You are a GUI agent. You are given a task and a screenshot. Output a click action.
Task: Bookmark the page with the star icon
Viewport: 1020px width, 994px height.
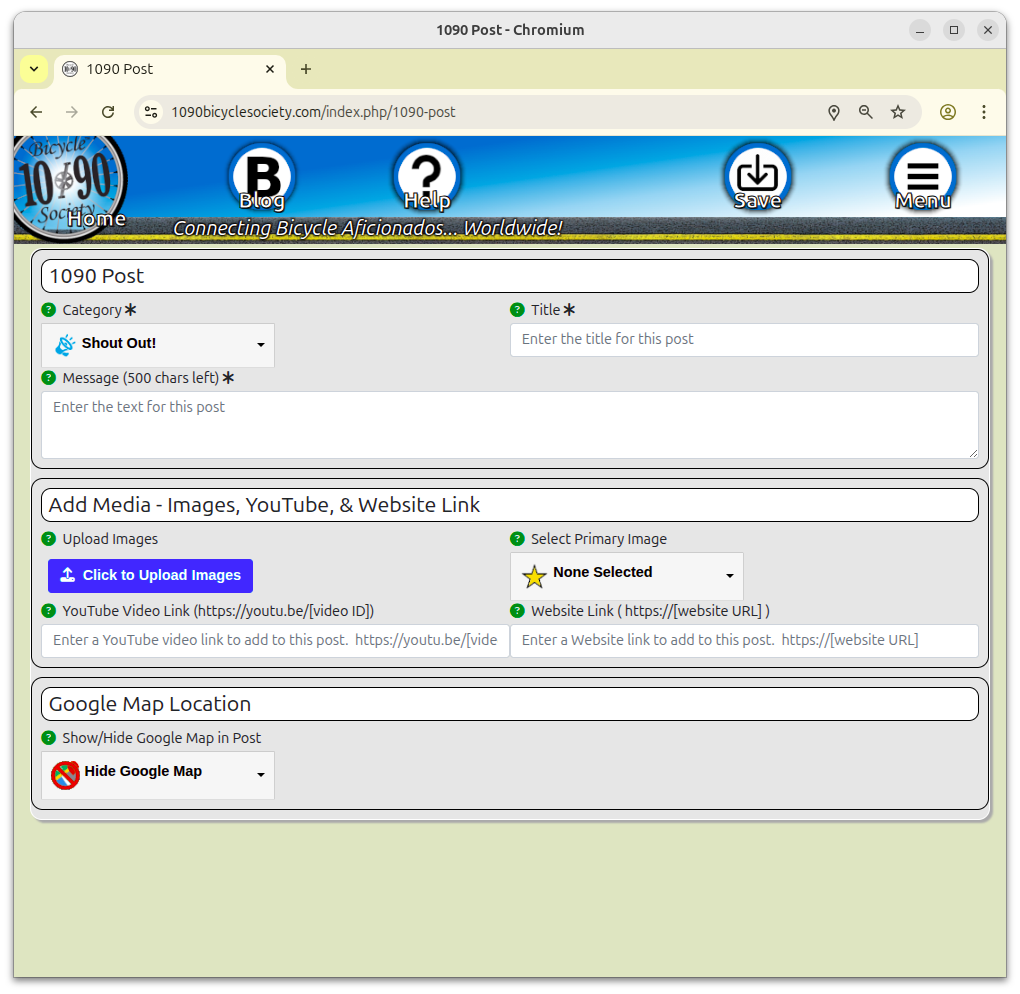pos(898,112)
